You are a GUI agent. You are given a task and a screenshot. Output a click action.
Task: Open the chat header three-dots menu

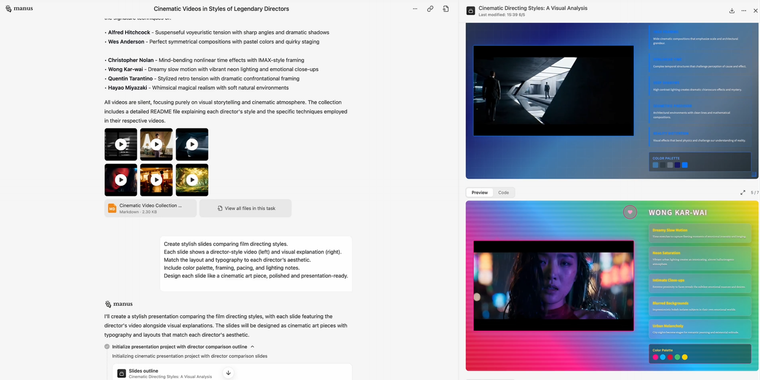pos(415,9)
